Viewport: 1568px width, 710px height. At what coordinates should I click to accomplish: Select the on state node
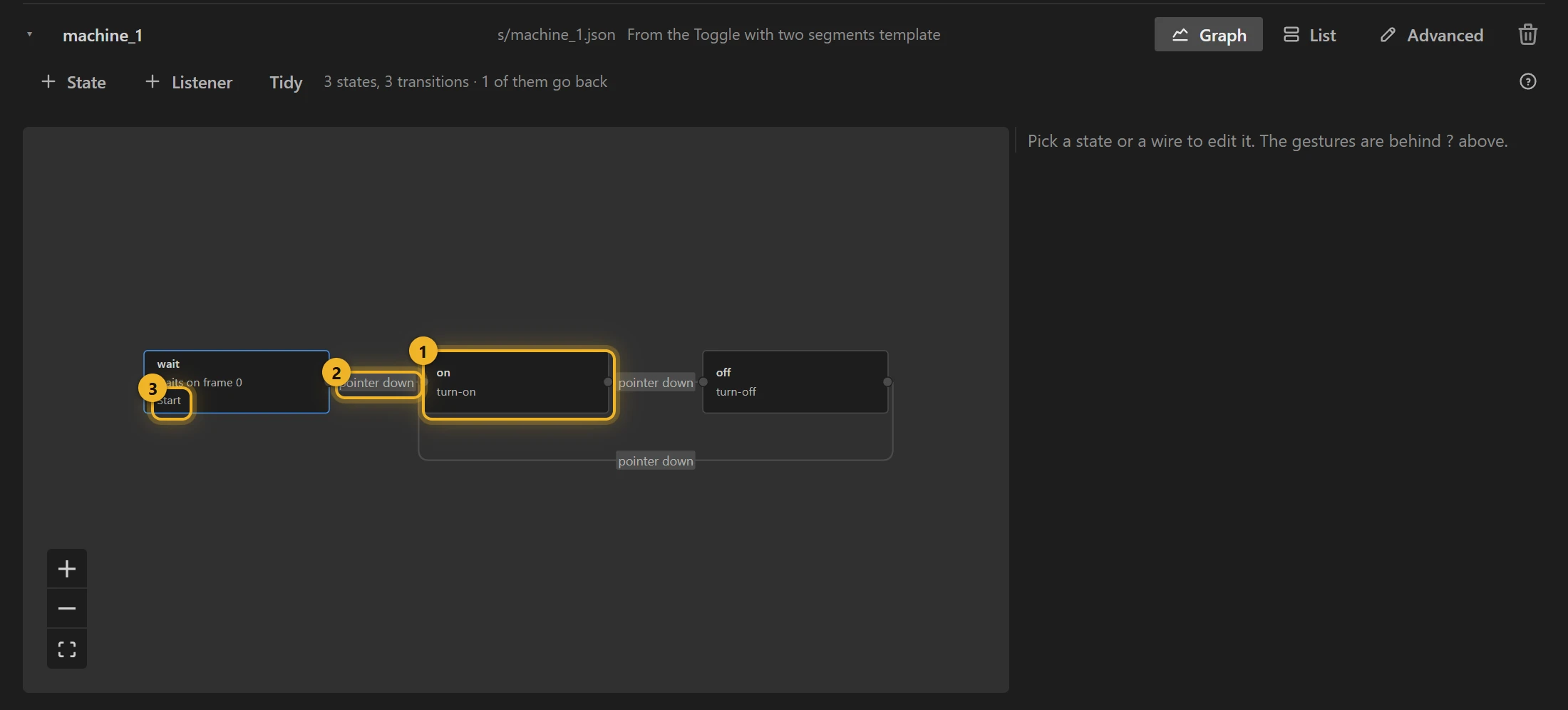[x=517, y=382]
